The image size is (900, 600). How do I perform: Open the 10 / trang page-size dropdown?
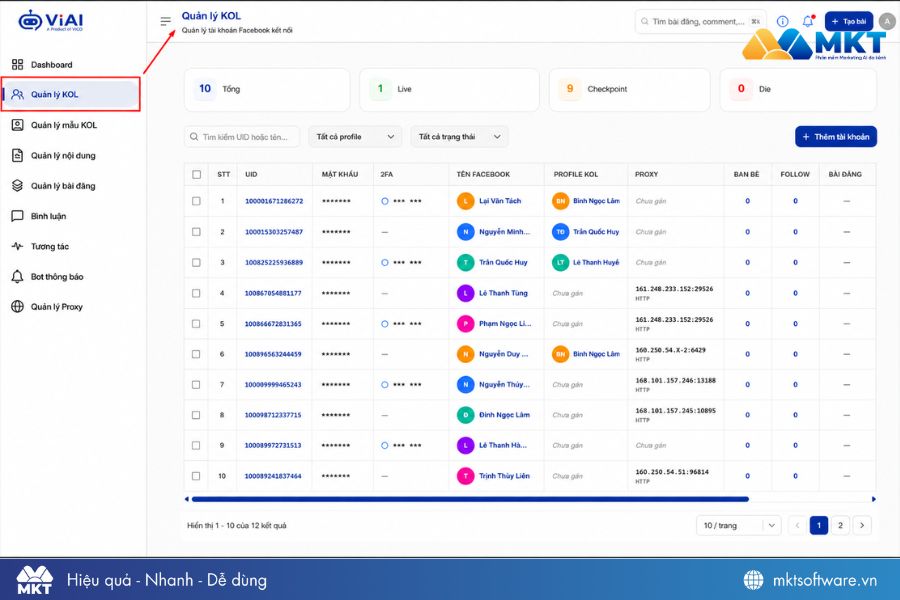(739, 525)
